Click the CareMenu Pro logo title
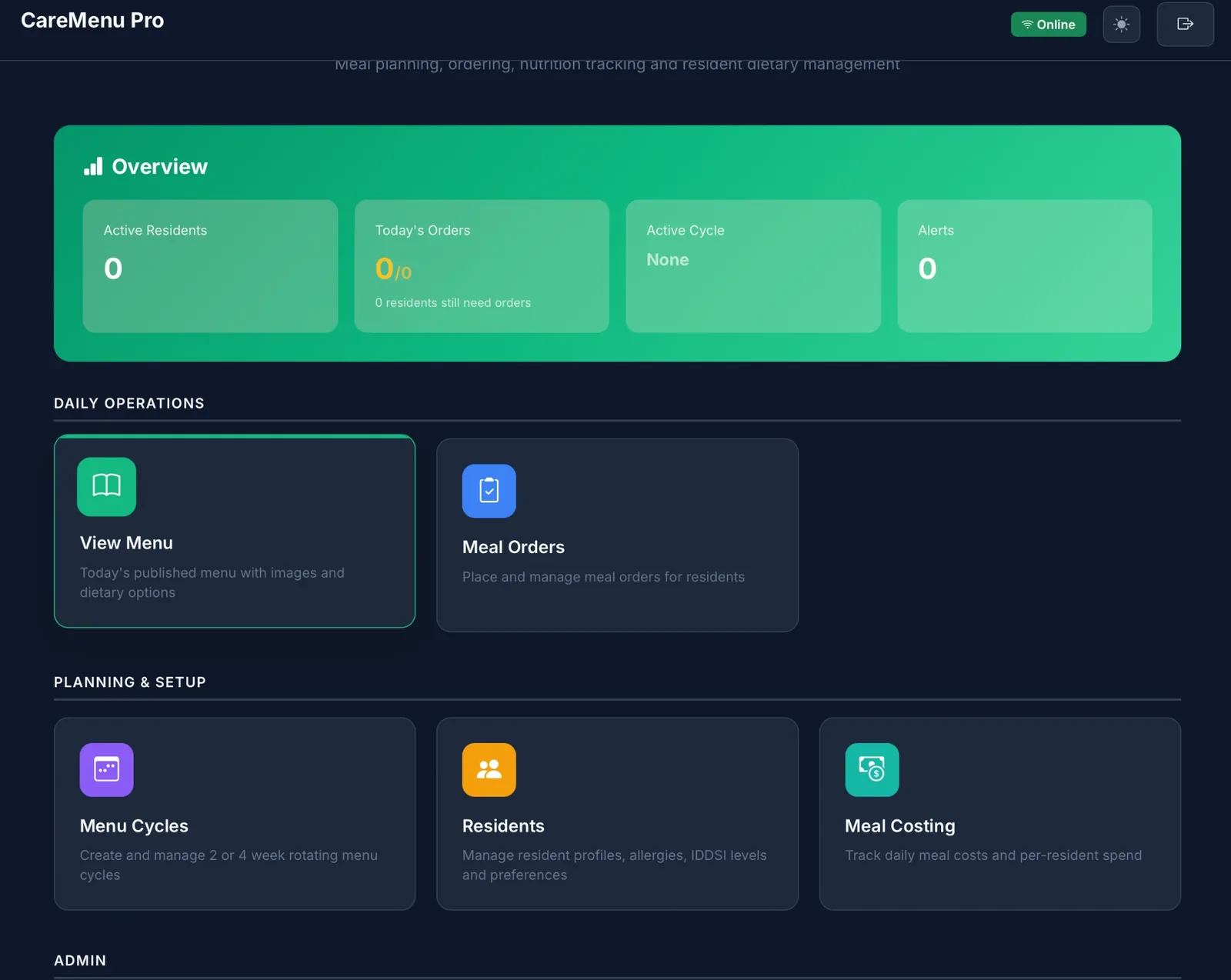Screen dimensions: 1231x980 (92, 20)
